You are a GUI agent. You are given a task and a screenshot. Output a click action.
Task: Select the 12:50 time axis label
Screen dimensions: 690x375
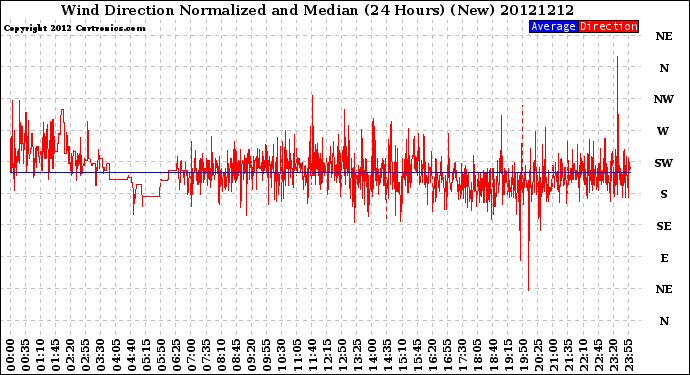[342, 355]
